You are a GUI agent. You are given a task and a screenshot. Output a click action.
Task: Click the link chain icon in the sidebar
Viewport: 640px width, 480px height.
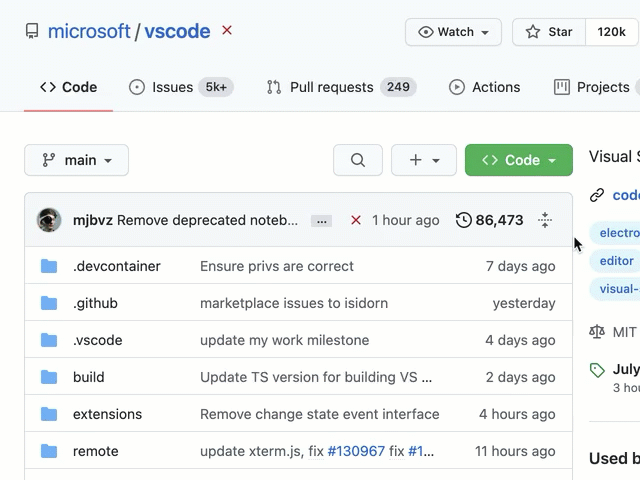click(x=597, y=195)
